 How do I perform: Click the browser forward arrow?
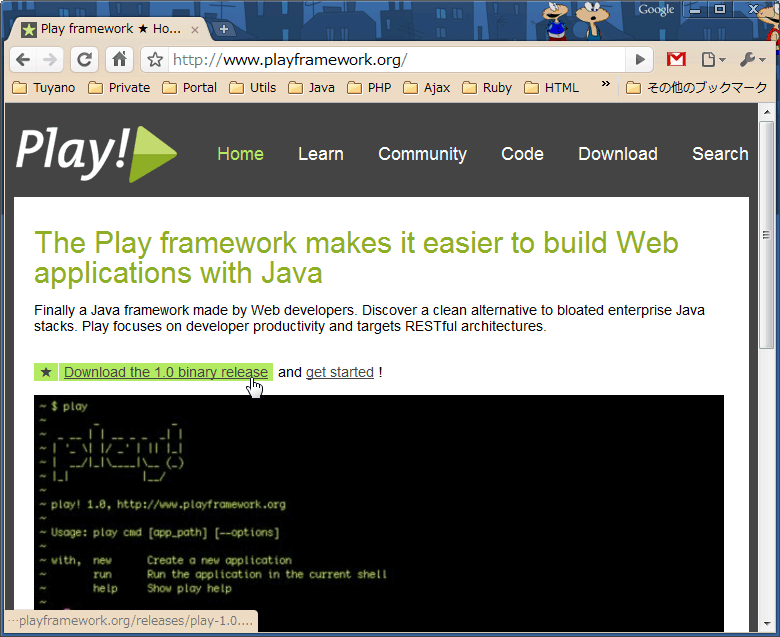pos(50,60)
